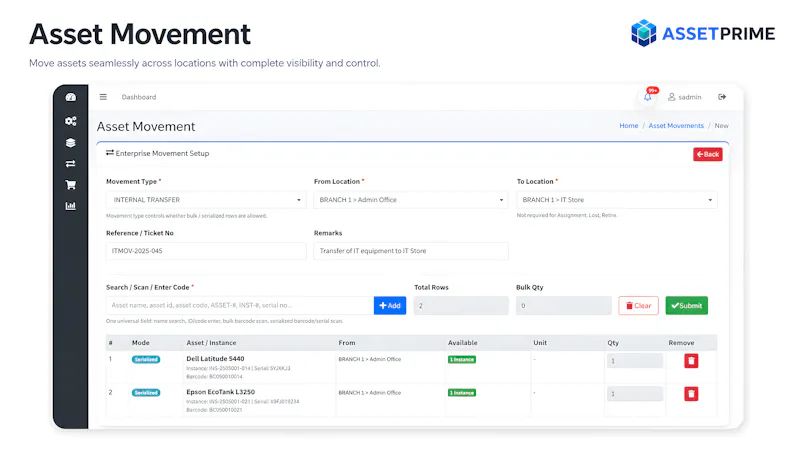Open the dashboard gauge icon in sidebar
The width and height of the screenshot is (800, 450).
click(x=70, y=97)
